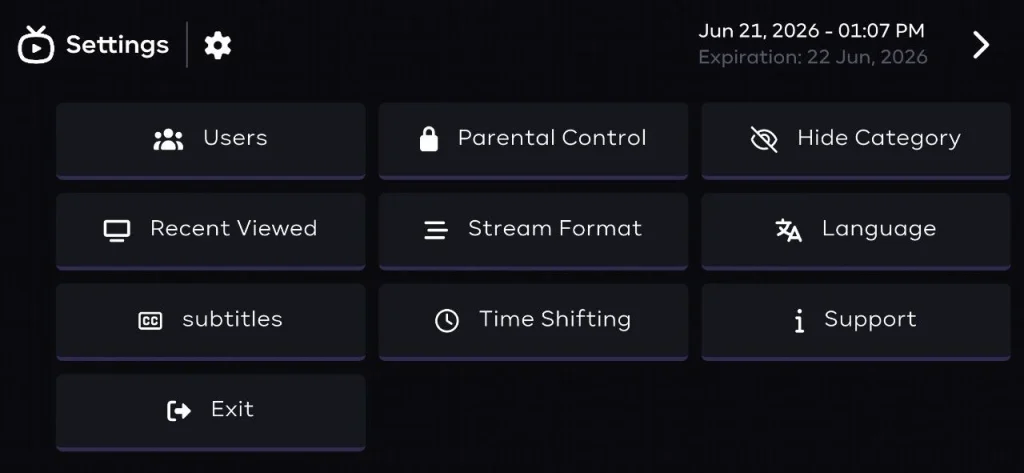Open Parental Control settings
The image size is (1024, 473).
click(533, 140)
